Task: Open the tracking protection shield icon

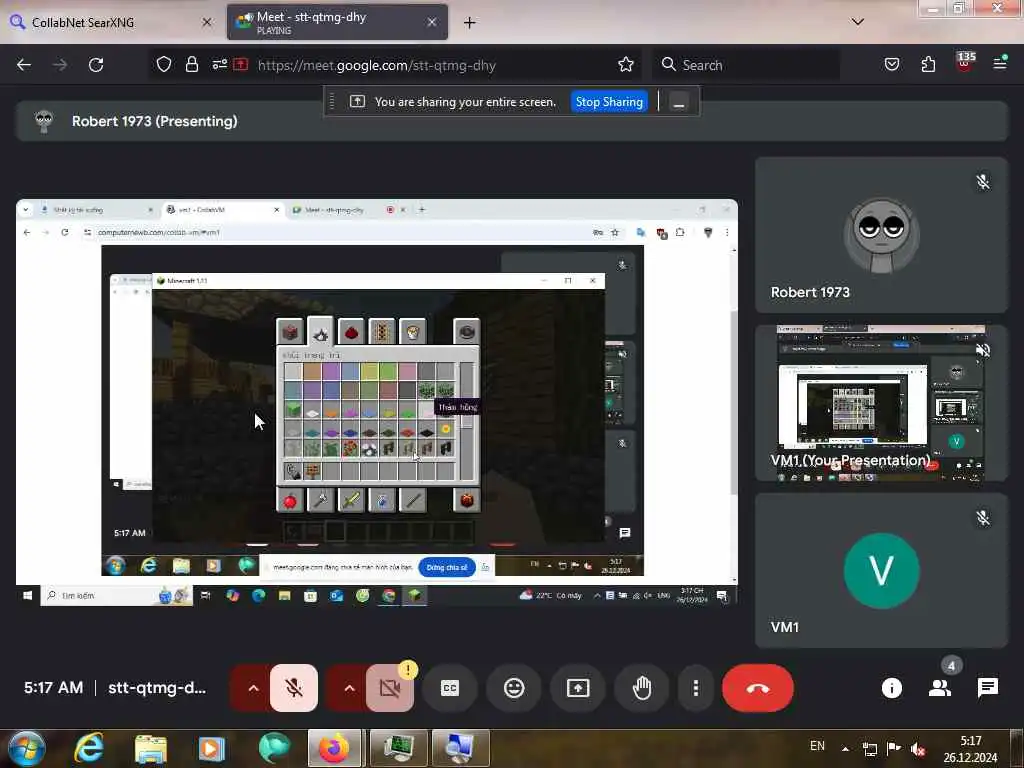Action: 164,65
